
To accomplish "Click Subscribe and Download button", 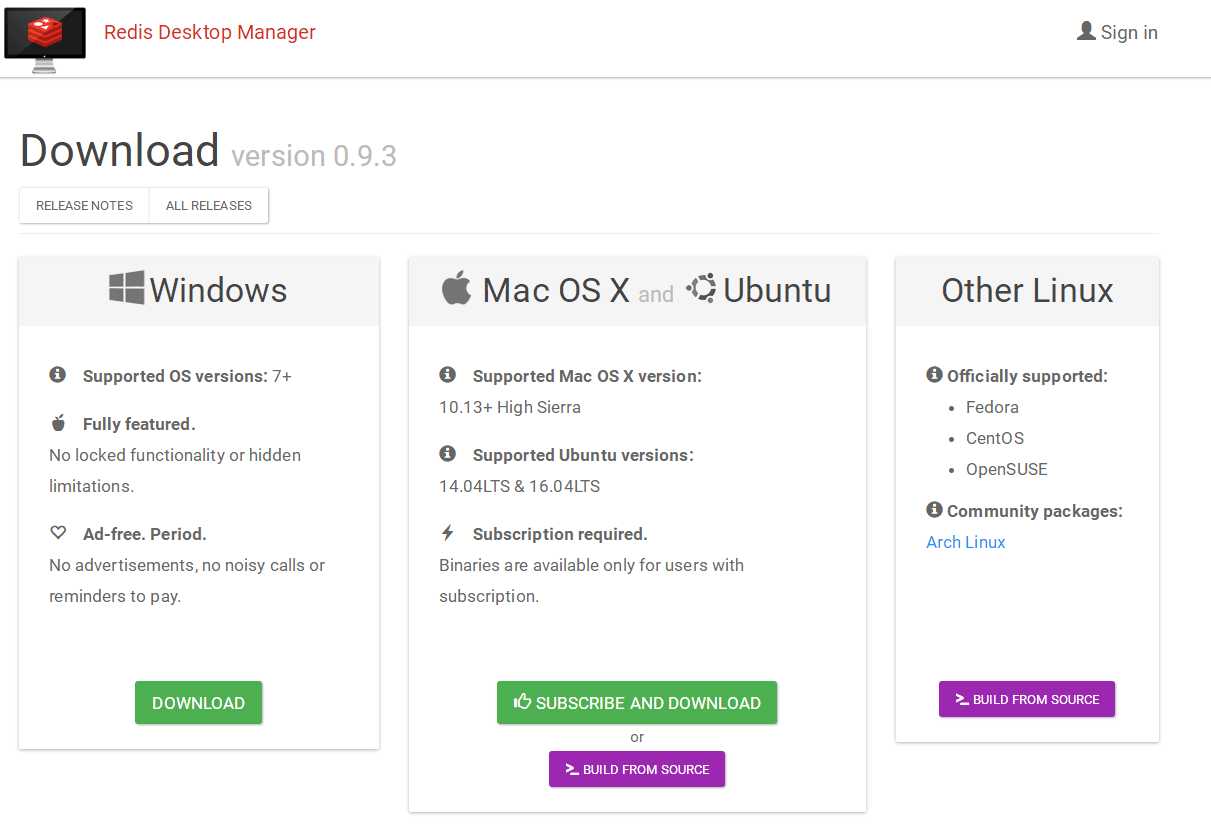I will click(637, 703).
